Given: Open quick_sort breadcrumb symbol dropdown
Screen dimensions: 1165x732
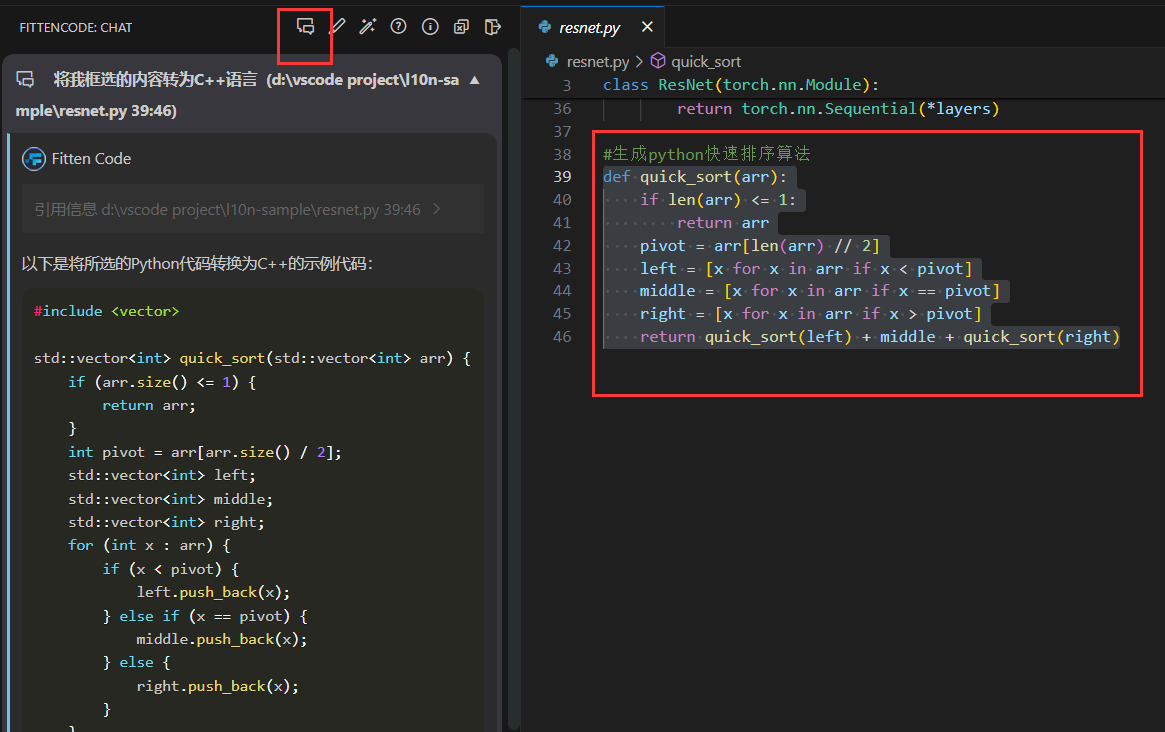Looking at the screenshot, I should (705, 62).
